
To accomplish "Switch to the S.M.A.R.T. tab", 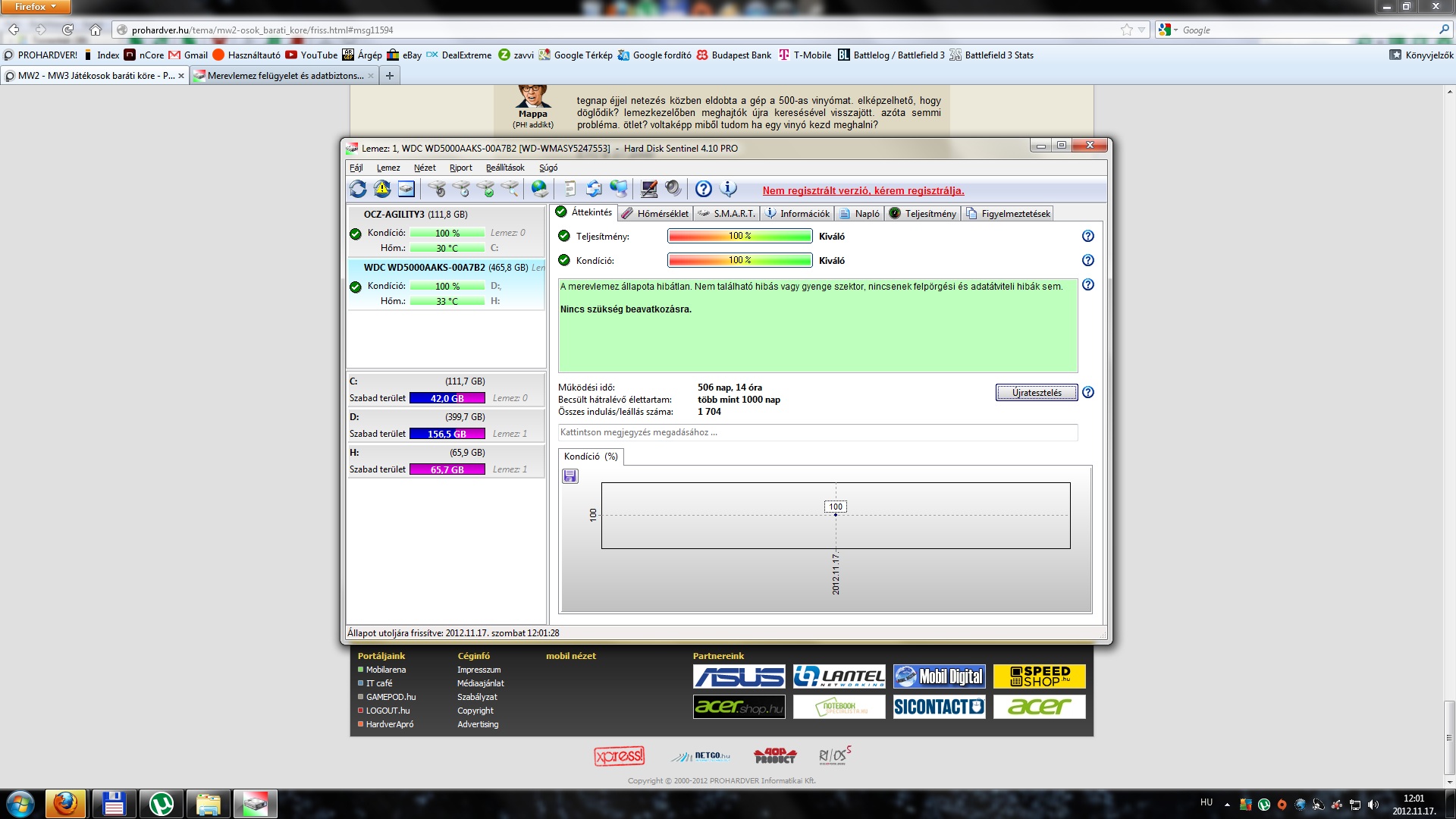I will (726, 214).
